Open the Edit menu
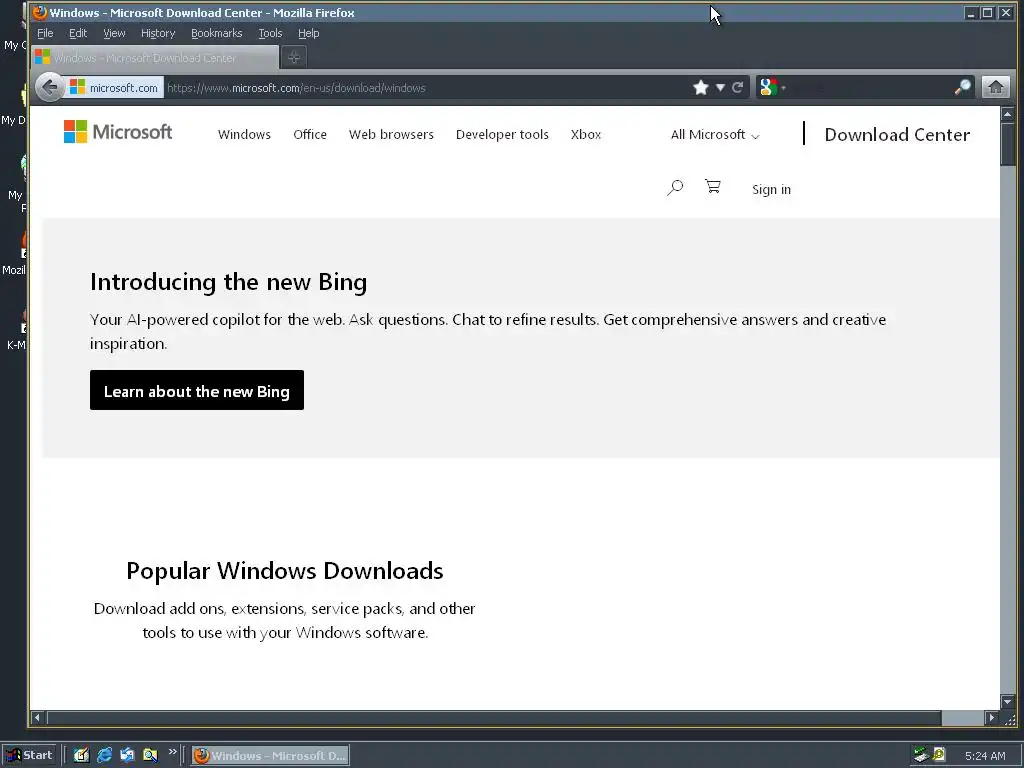Image resolution: width=1024 pixels, height=768 pixels. point(78,33)
